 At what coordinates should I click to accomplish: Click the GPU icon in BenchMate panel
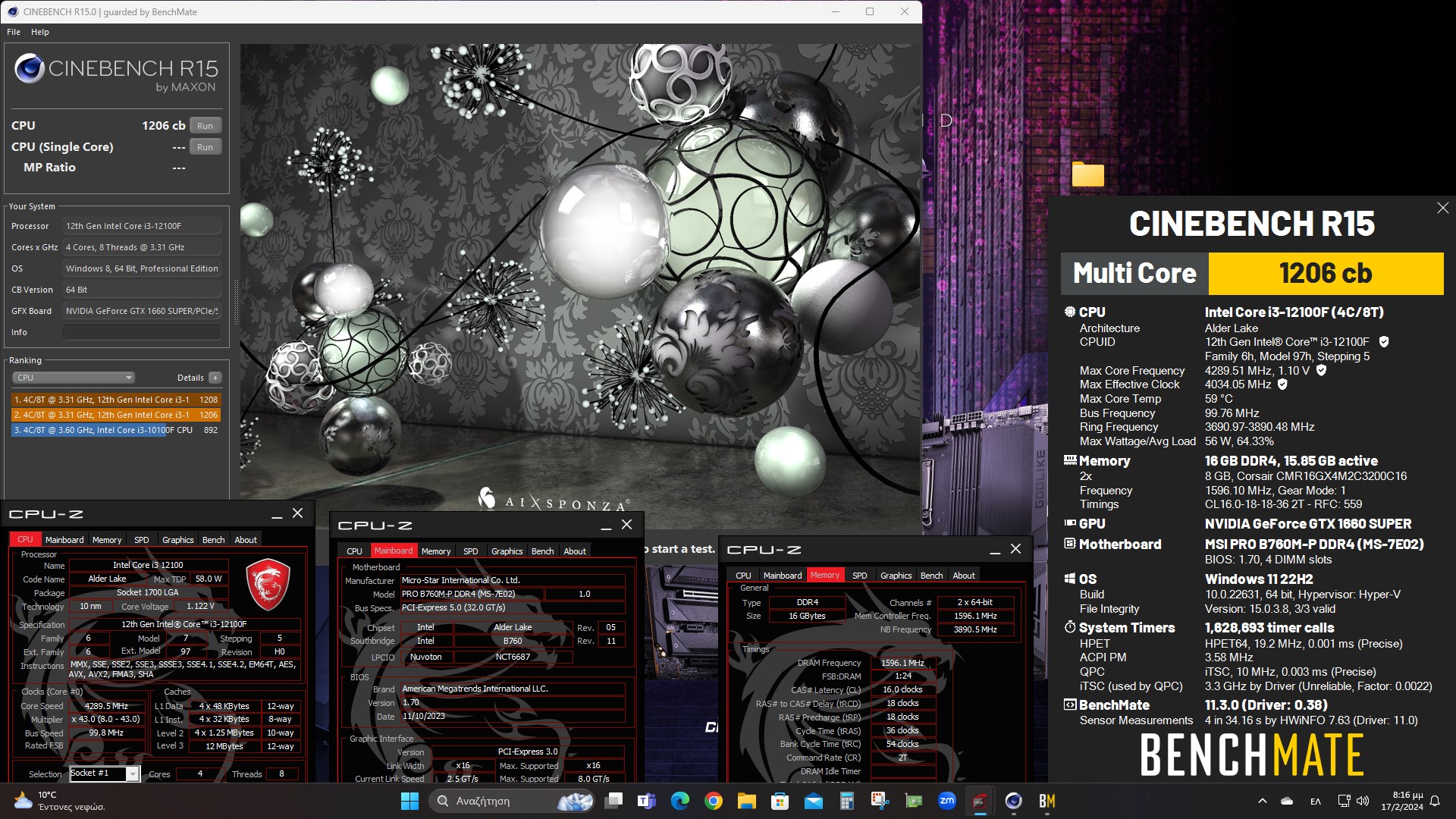pos(1070,523)
